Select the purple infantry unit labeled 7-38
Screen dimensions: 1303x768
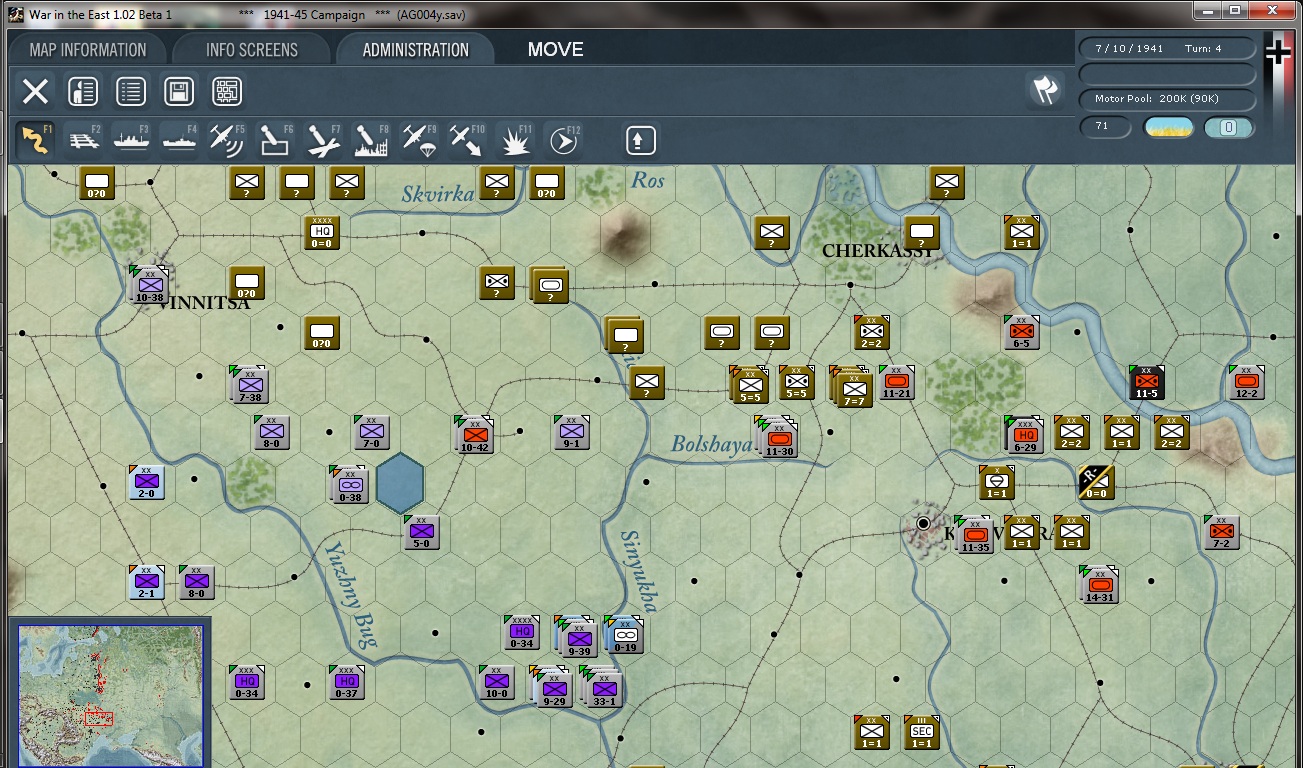pyautogui.click(x=249, y=384)
